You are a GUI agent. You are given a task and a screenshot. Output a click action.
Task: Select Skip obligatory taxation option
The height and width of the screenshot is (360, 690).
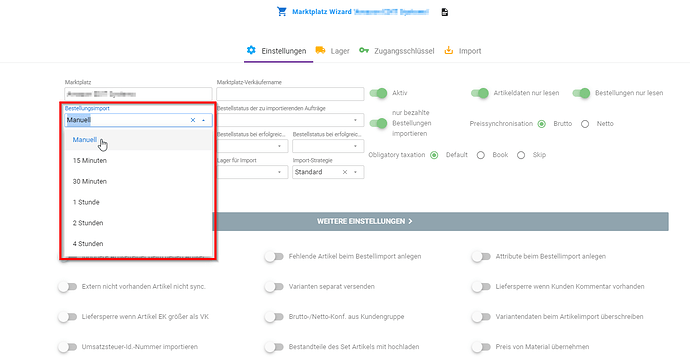[521, 155]
